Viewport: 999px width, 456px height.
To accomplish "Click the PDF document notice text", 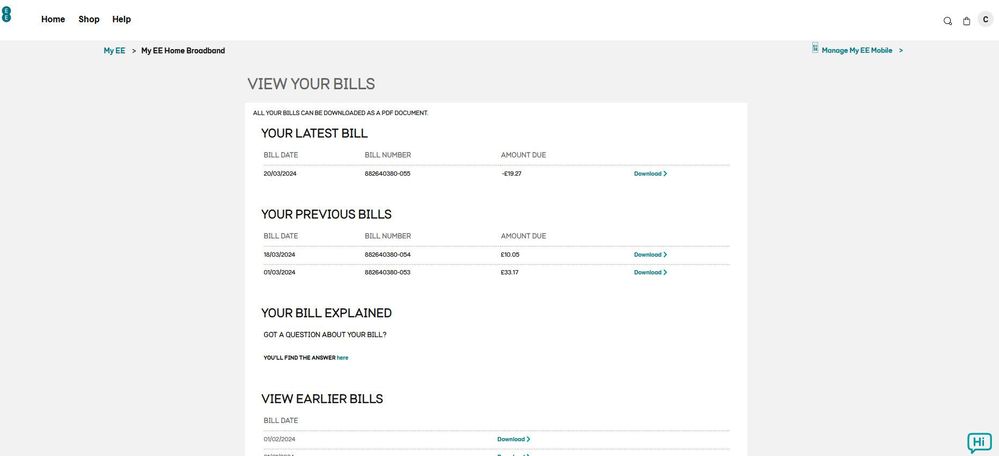I will (x=341, y=113).
